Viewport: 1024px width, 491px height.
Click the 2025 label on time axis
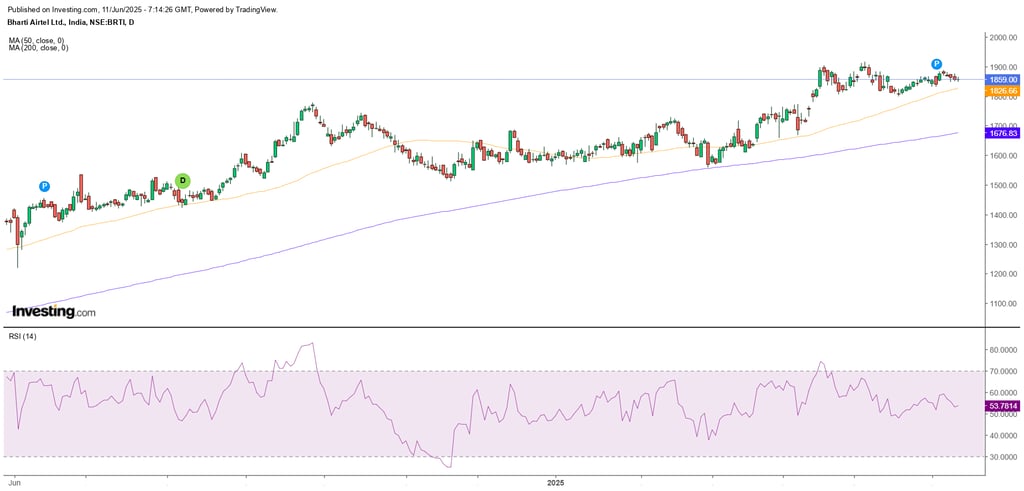click(x=555, y=484)
